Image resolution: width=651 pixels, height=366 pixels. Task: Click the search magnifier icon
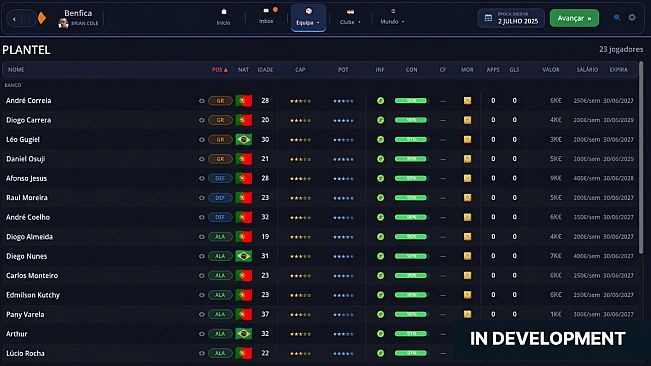[617, 17]
